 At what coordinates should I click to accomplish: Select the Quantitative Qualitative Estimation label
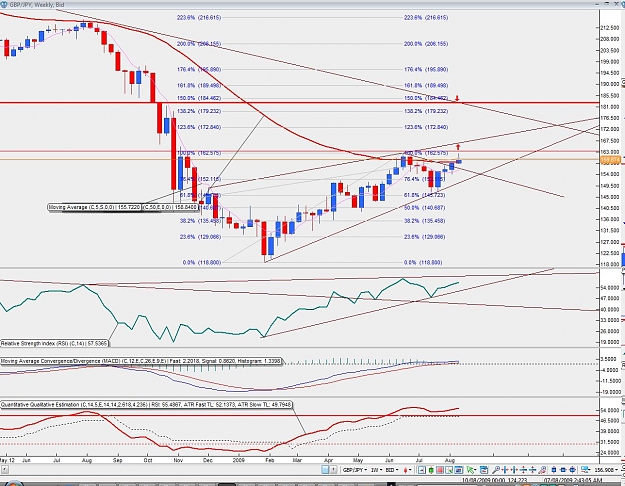(x=147, y=405)
